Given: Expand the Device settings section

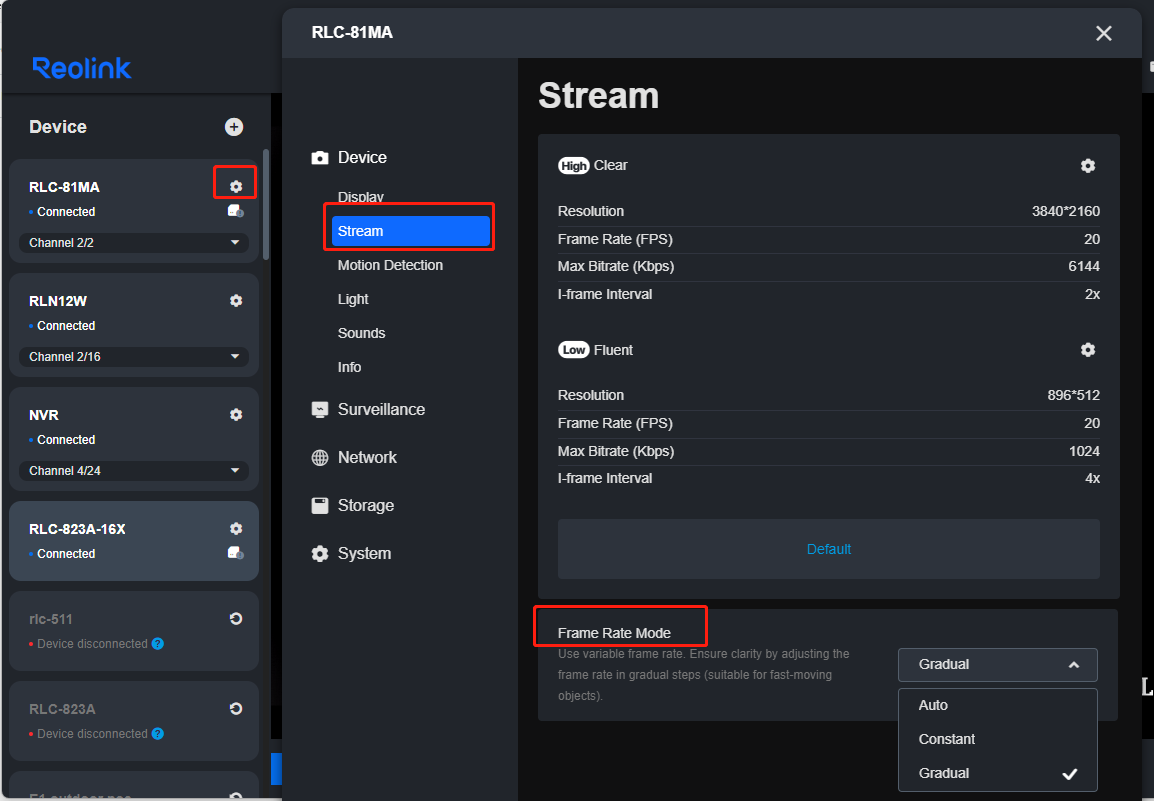Looking at the screenshot, I should [349, 158].
